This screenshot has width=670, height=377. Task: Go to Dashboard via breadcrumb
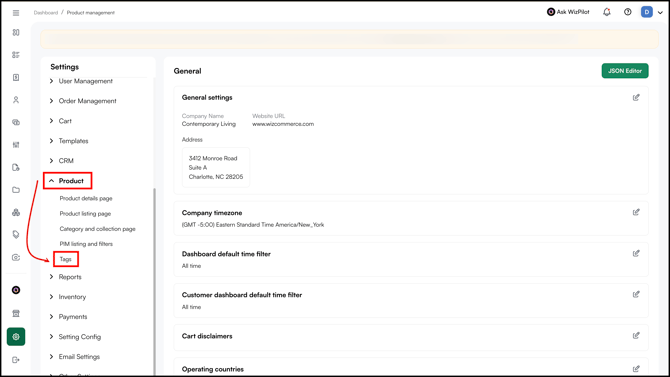[x=46, y=13]
